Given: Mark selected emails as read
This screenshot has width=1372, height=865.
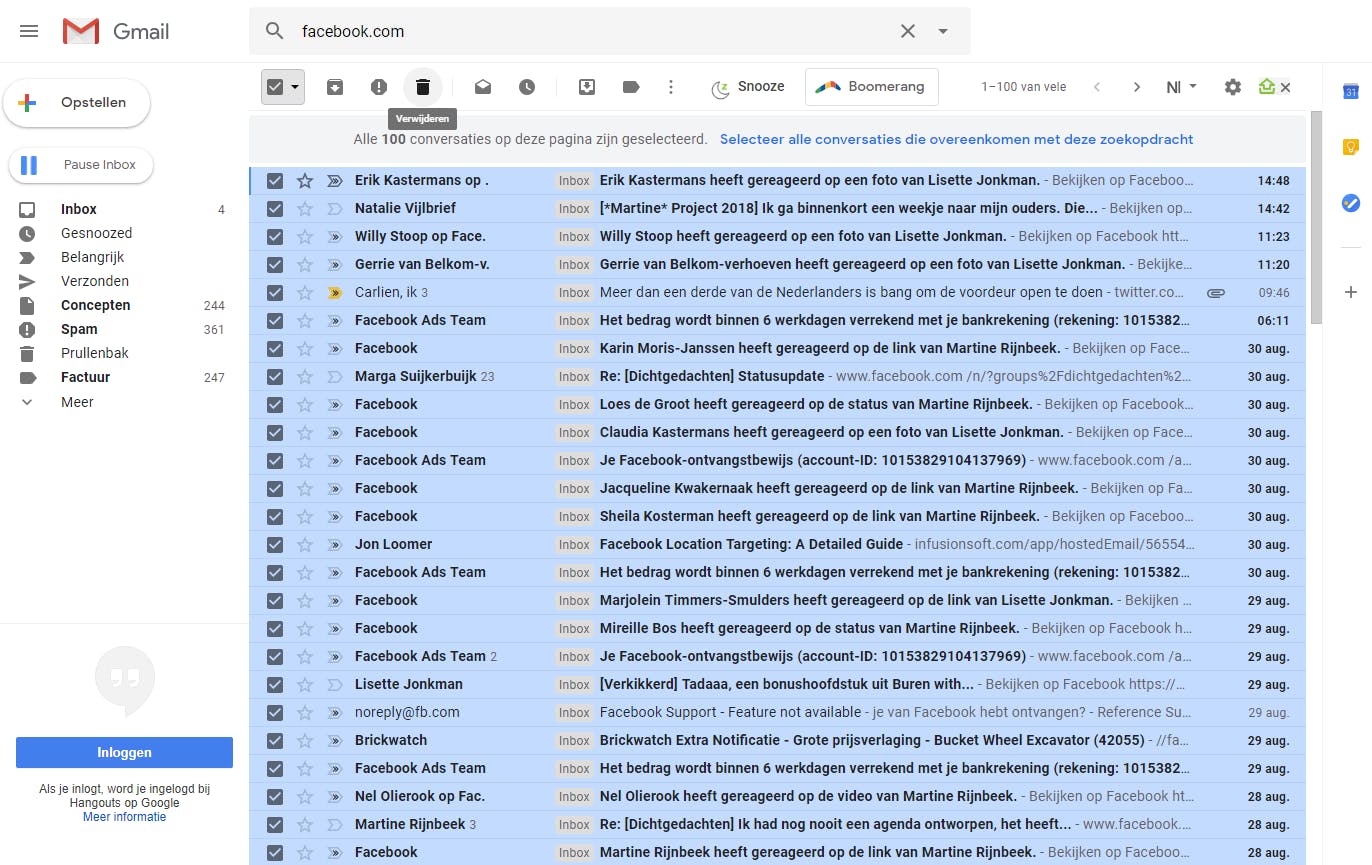Looking at the screenshot, I should pyautogui.click(x=482, y=87).
